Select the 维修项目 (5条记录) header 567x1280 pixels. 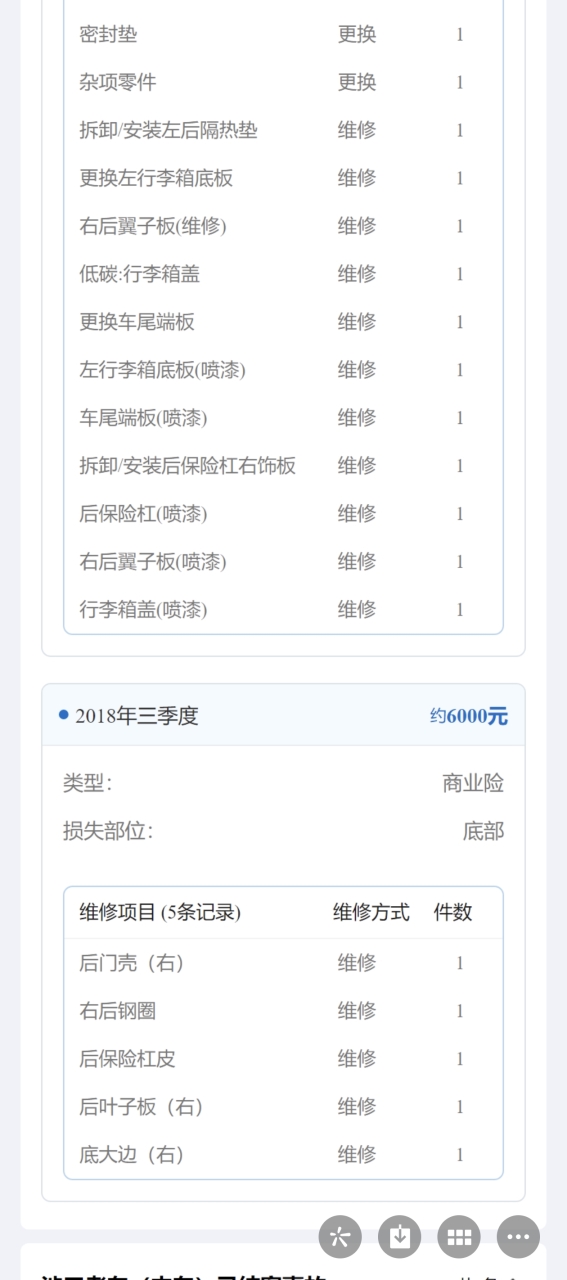[x=160, y=912]
